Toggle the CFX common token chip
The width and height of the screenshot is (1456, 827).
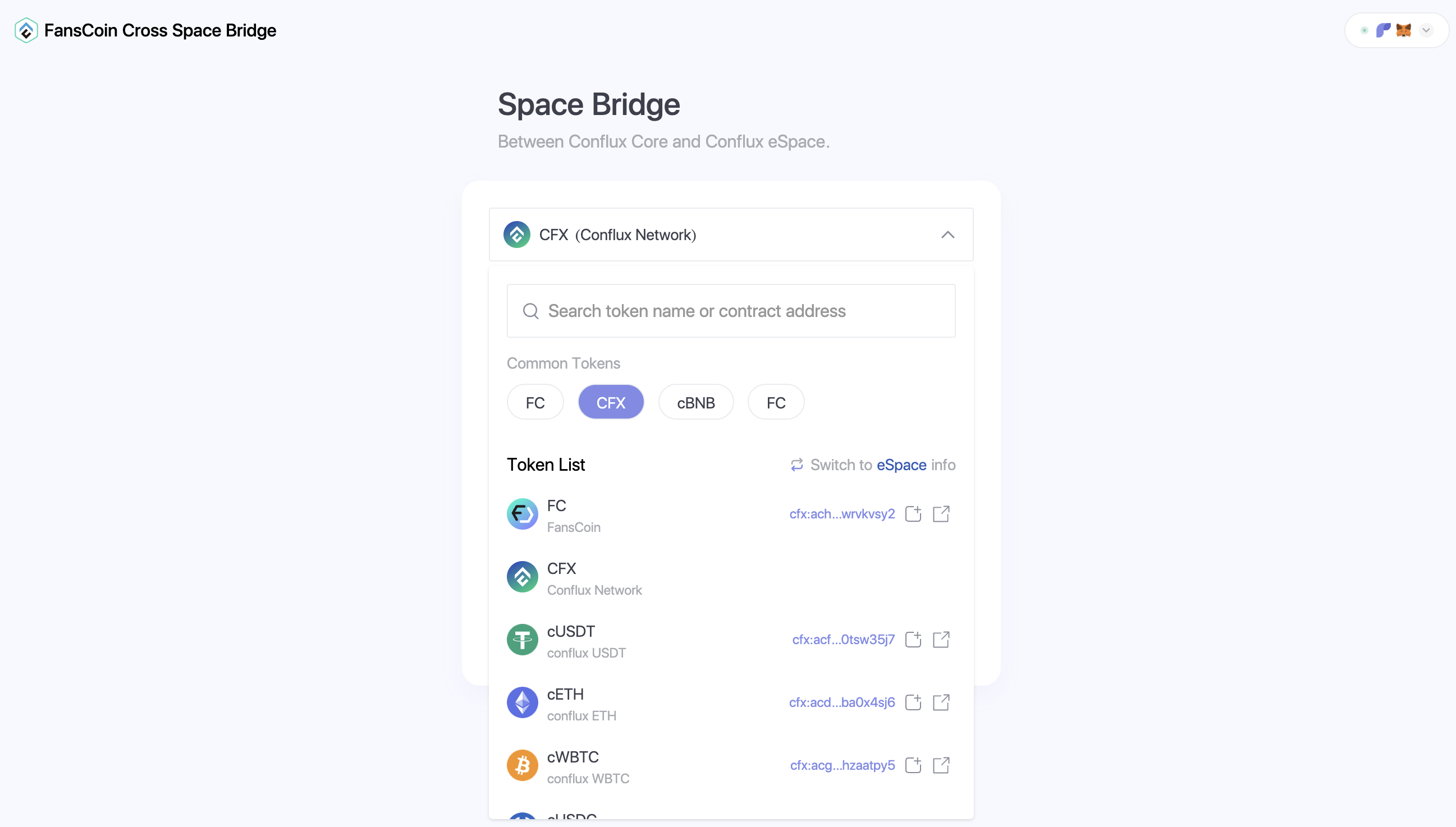[611, 403]
